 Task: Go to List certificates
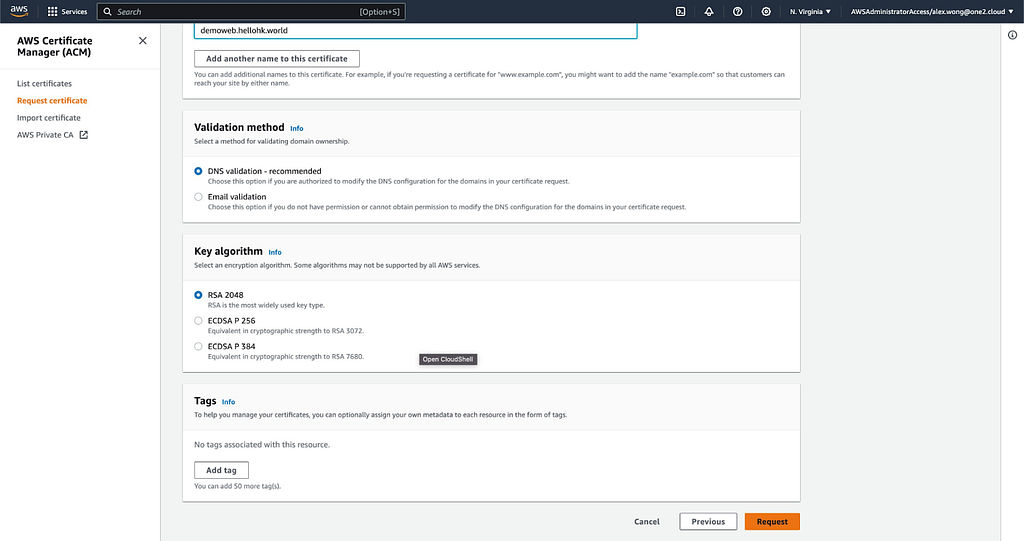click(x=44, y=84)
